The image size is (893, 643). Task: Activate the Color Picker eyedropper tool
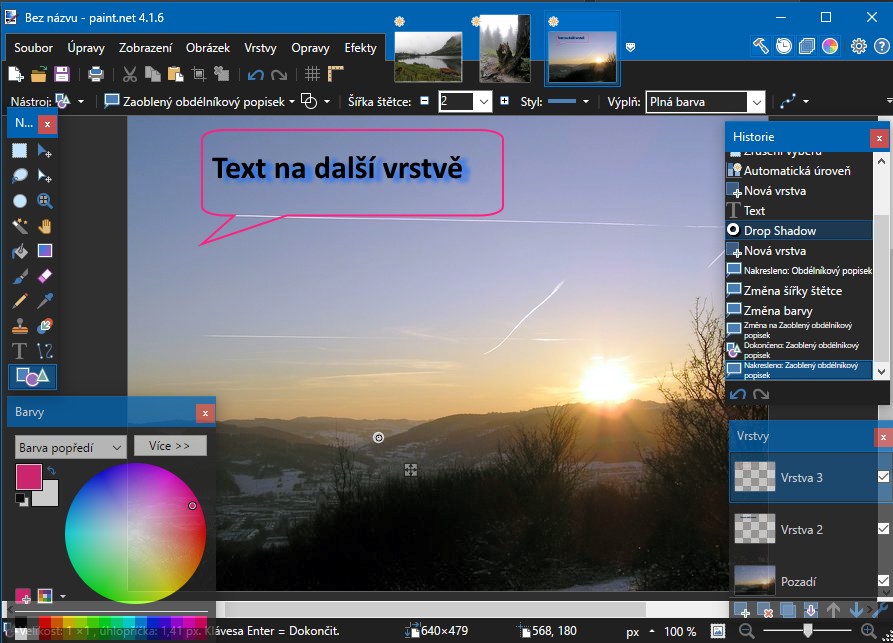(45, 301)
